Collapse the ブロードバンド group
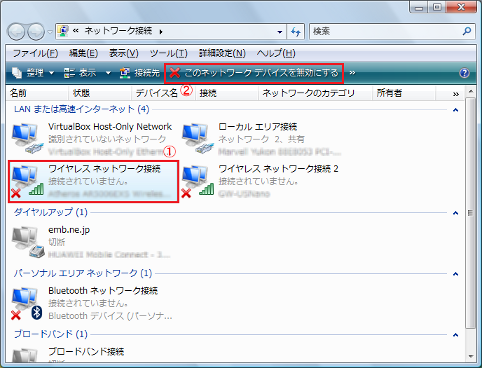This screenshot has width=482, height=368. pyautogui.click(x=456, y=335)
